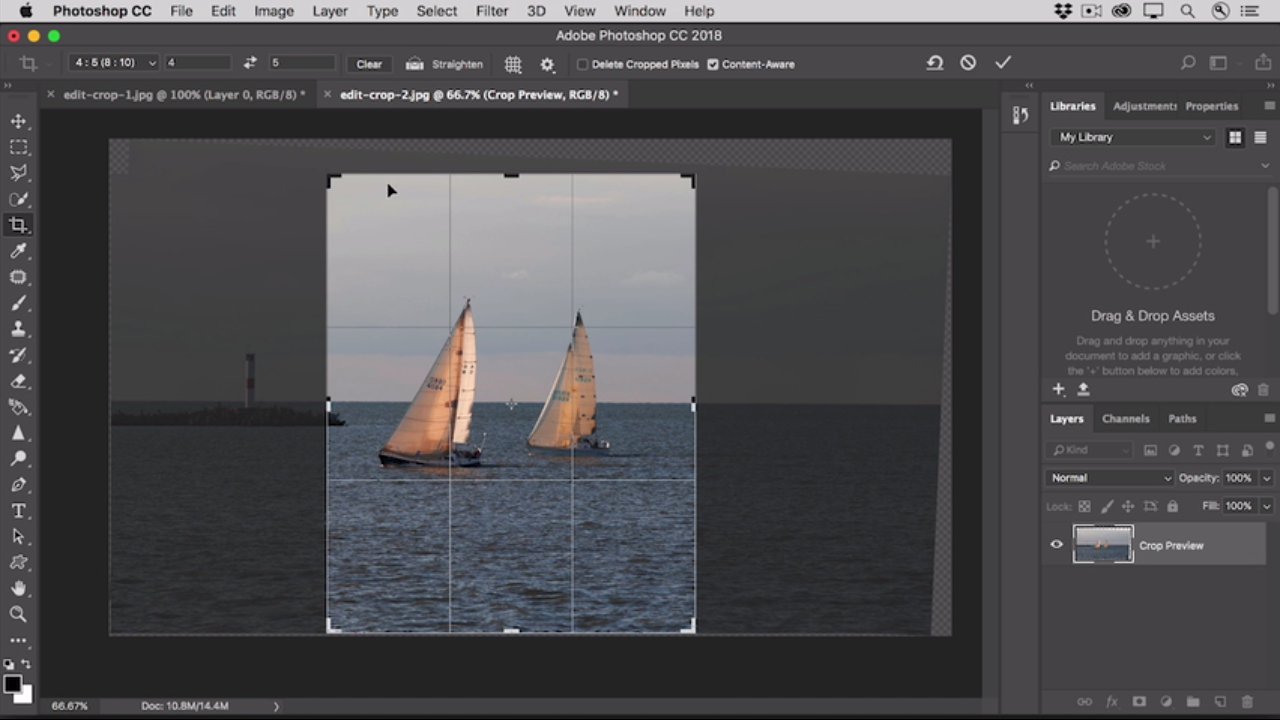Select the Brush tool
Screen dimensions: 1280x720
pyautogui.click(x=18, y=303)
